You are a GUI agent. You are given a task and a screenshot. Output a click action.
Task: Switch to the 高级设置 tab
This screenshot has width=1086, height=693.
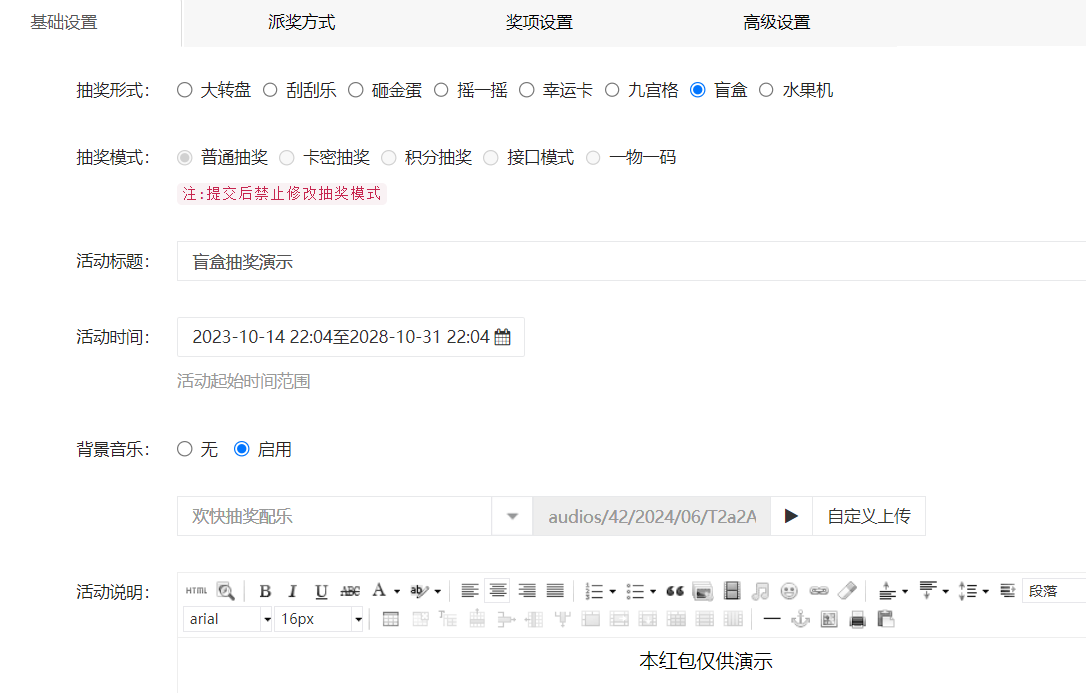[776, 23]
